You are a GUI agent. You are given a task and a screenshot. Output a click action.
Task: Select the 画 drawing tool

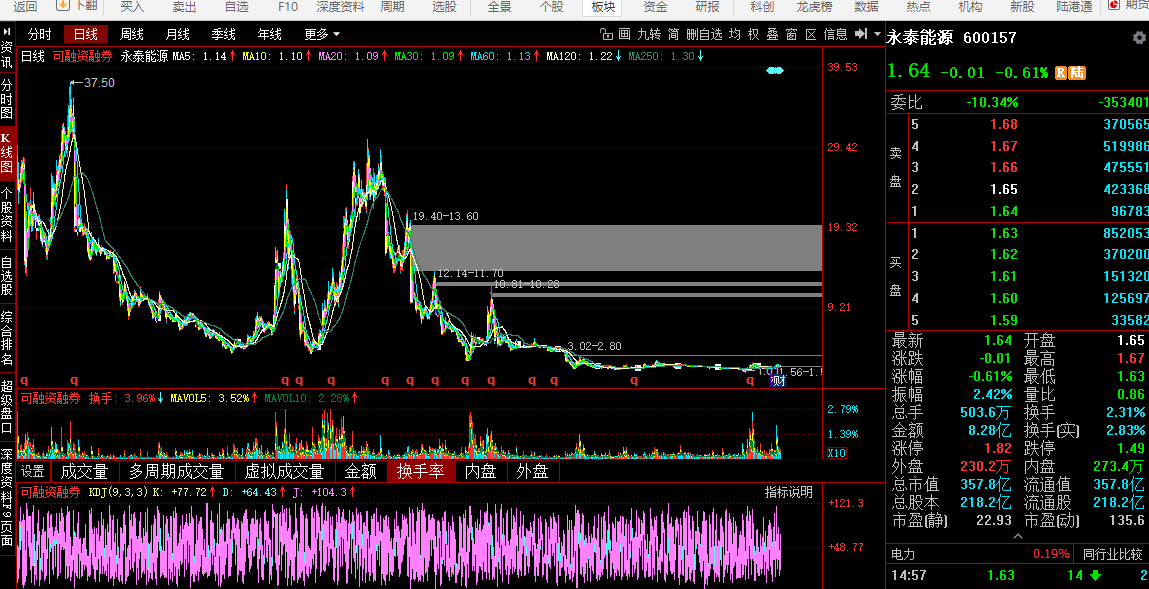pyautogui.click(x=625, y=34)
